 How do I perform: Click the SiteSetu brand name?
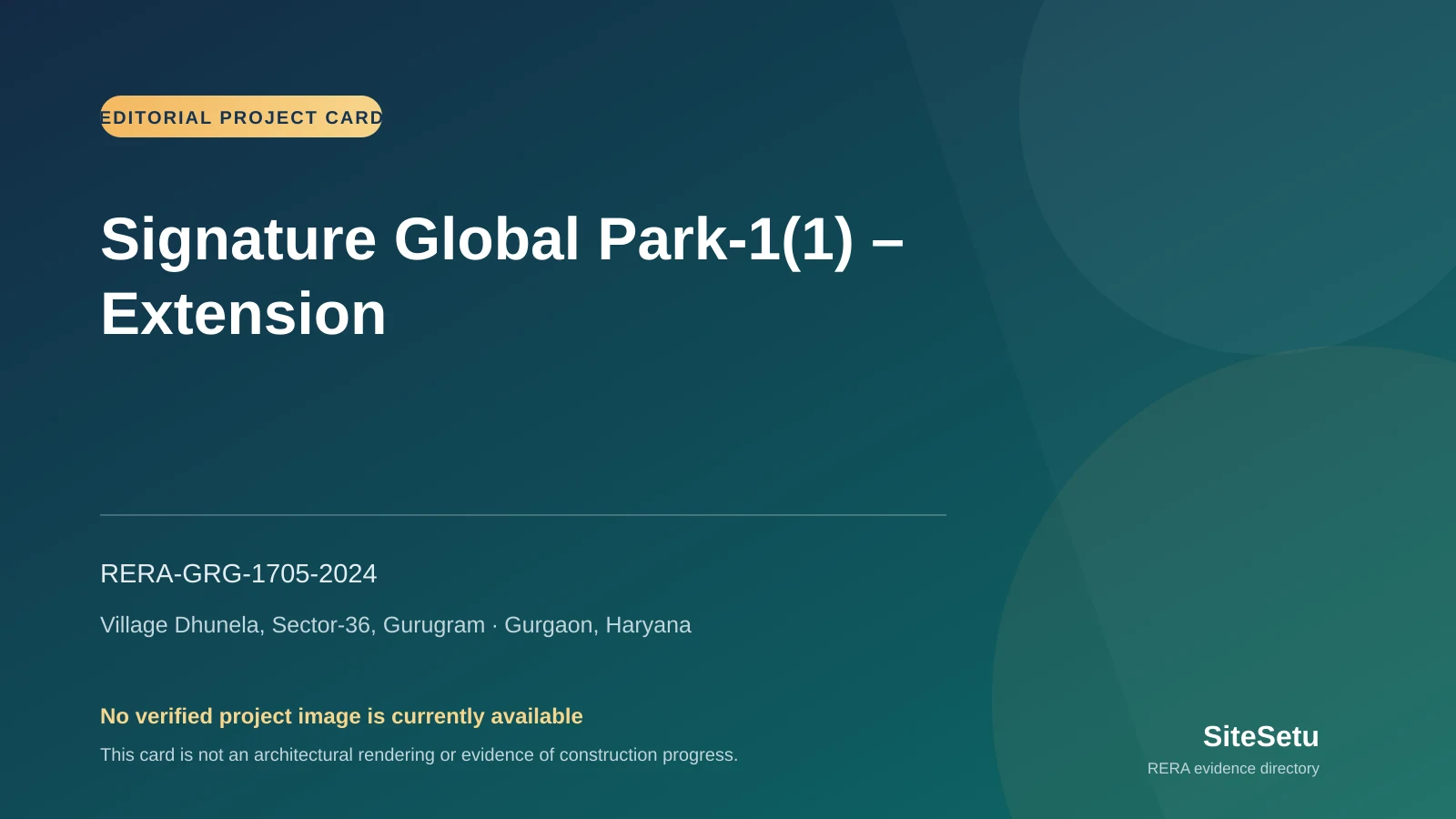click(x=1260, y=736)
